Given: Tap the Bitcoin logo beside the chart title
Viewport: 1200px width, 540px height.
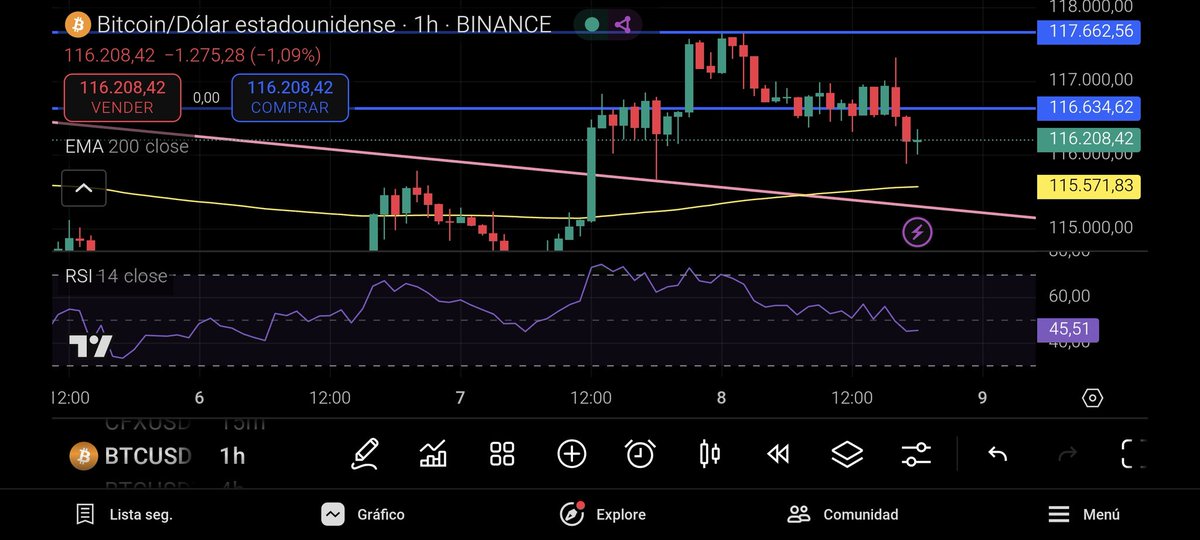Looking at the screenshot, I should 76,25.
